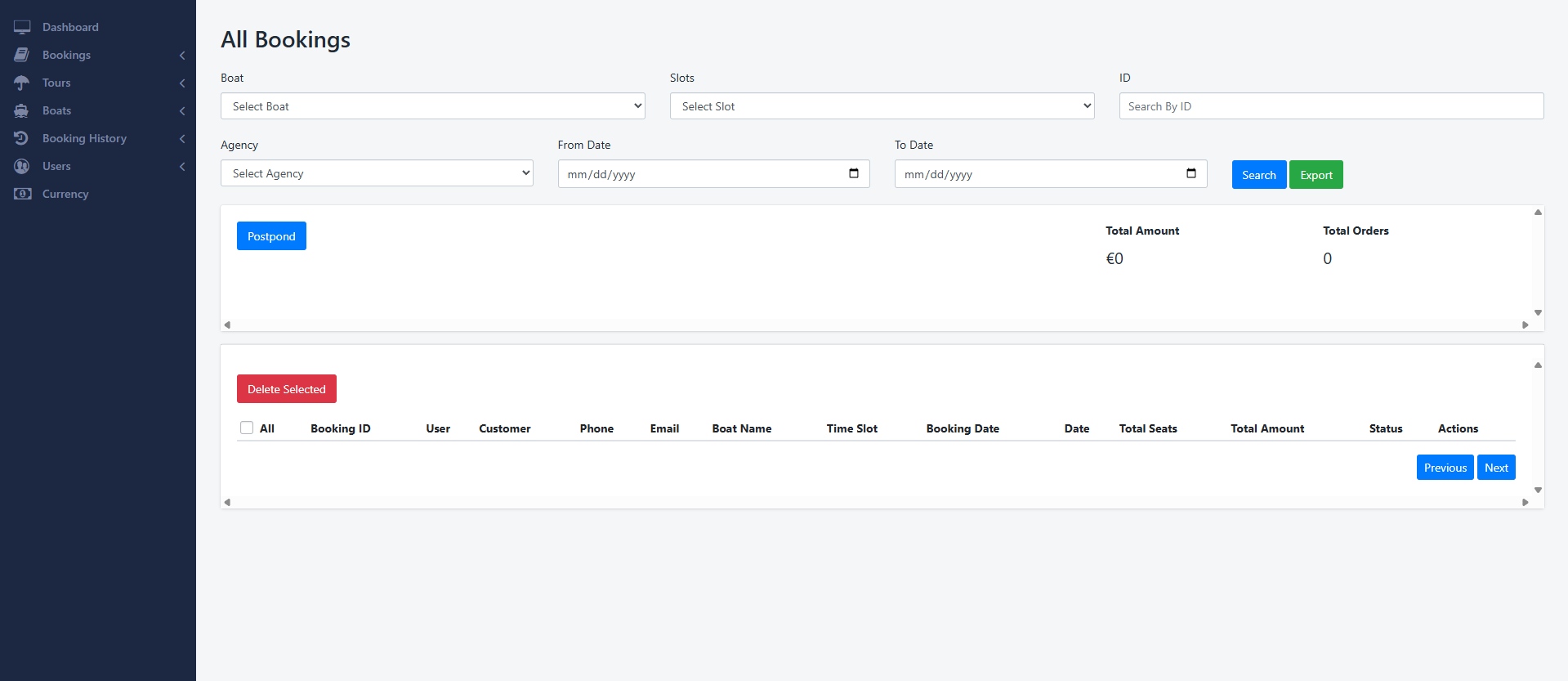Expand the Bookings menu chevron
The width and height of the screenshot is (1568, 681).
(x=182, y=56)
